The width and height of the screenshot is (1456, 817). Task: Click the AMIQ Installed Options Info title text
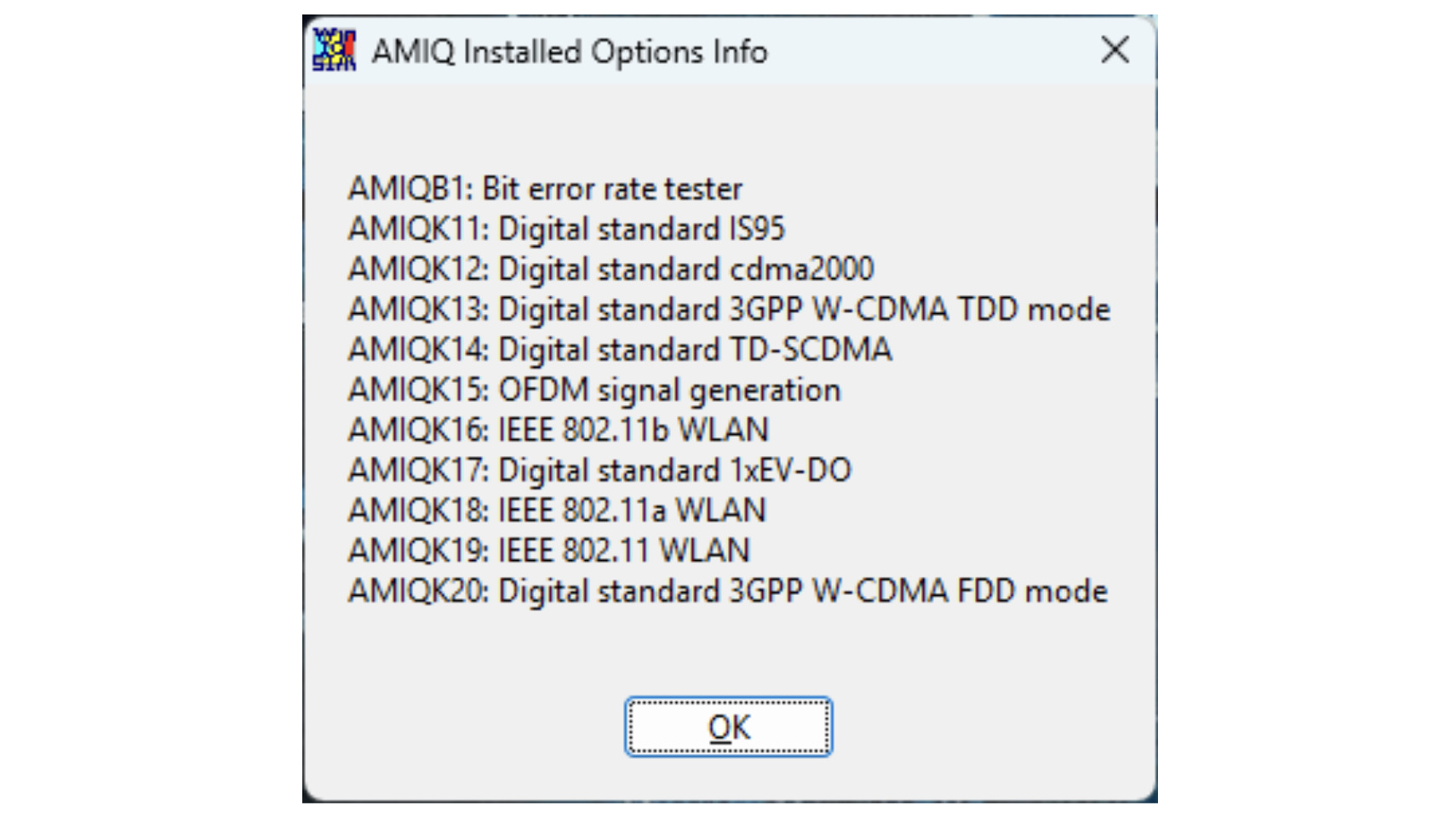[x=569, y=51]
